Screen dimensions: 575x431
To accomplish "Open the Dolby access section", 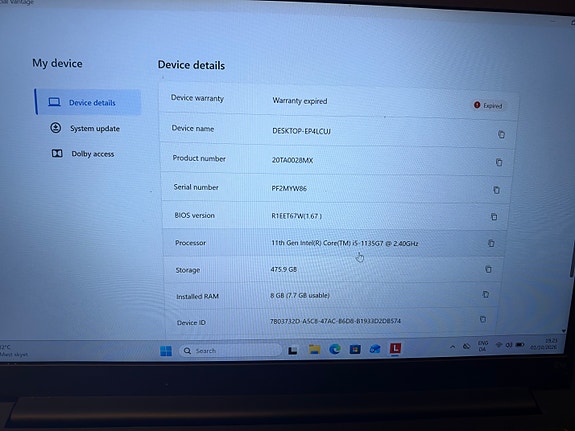I will (x=83, y=154).
